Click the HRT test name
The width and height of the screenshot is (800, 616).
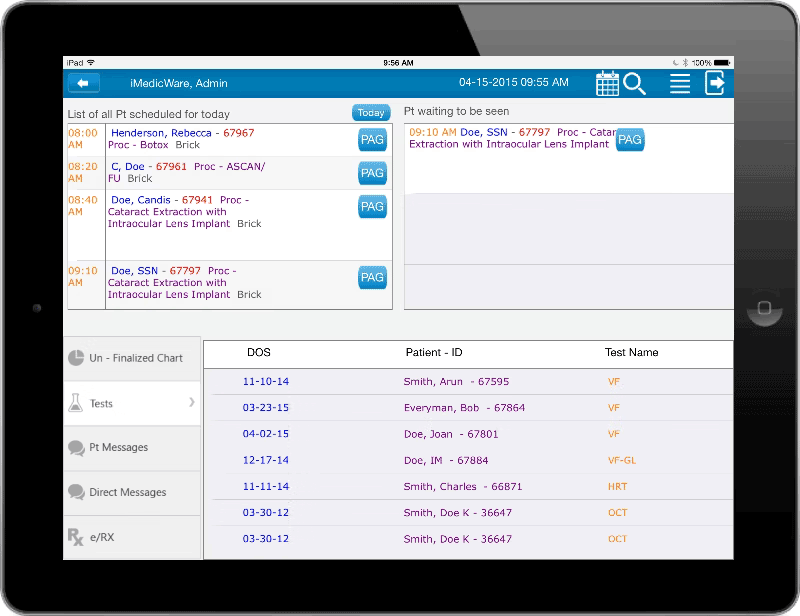(x=617, y=487)
